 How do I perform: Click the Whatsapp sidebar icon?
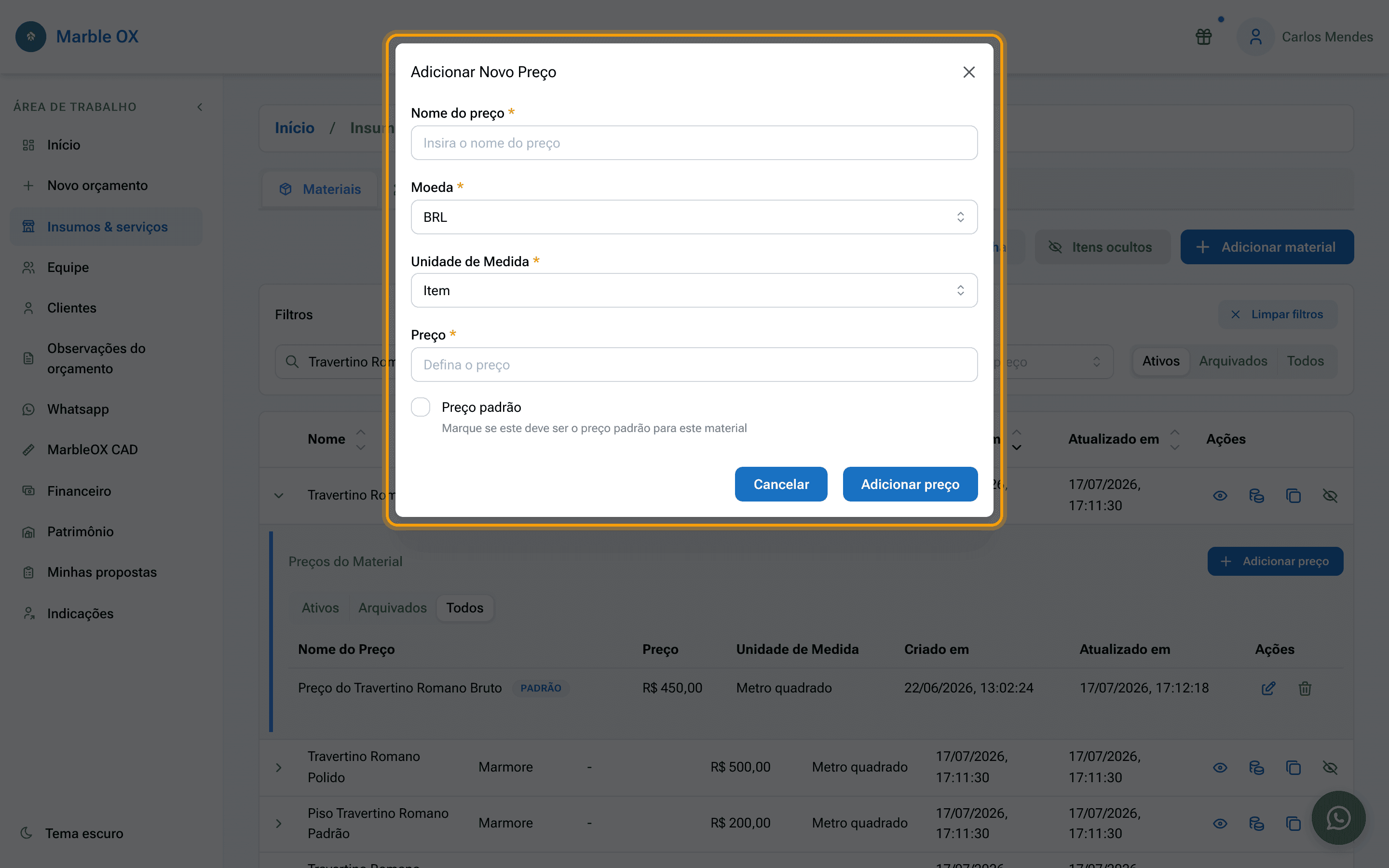point(29,409)
